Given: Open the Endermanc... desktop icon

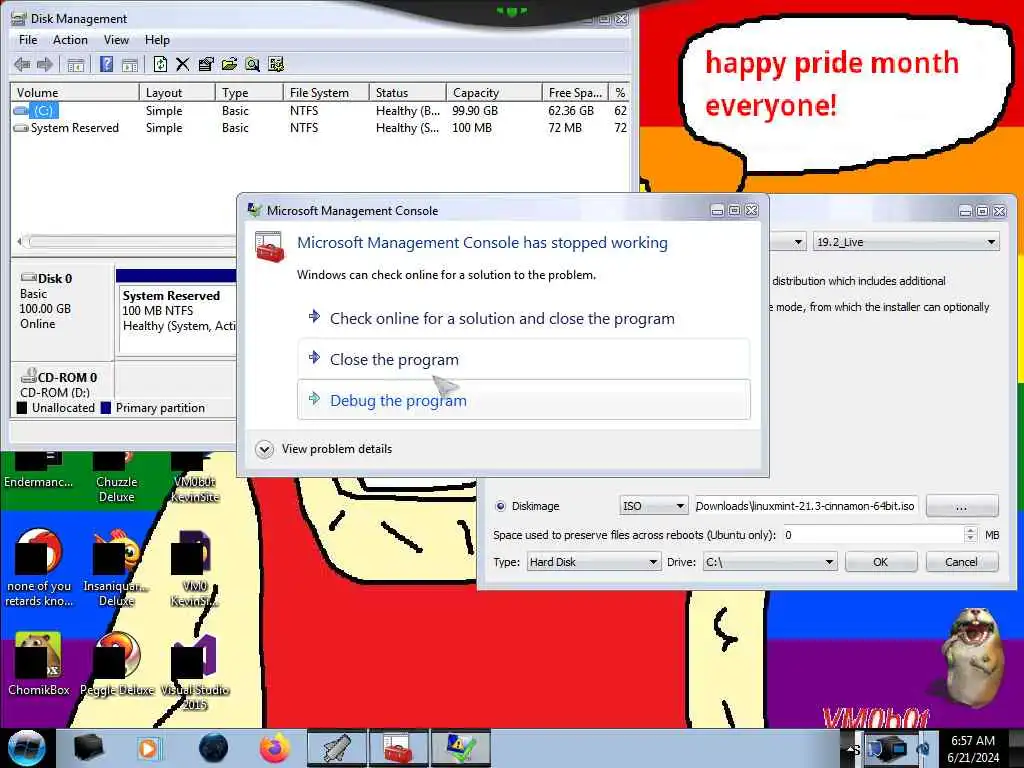Looking at the screenshot, I should (x=39, y=469).
